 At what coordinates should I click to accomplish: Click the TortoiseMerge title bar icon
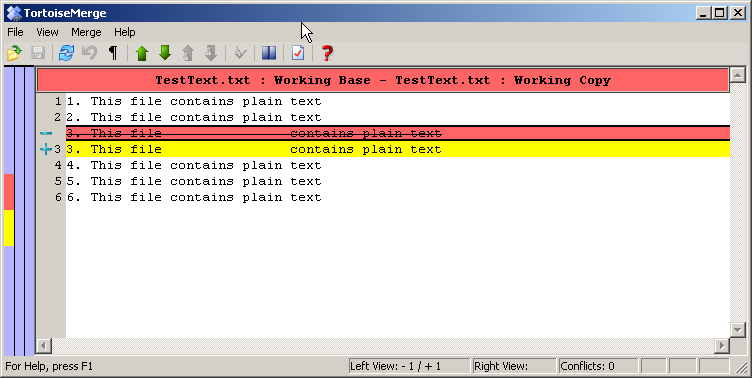click(x=14, y=13)
